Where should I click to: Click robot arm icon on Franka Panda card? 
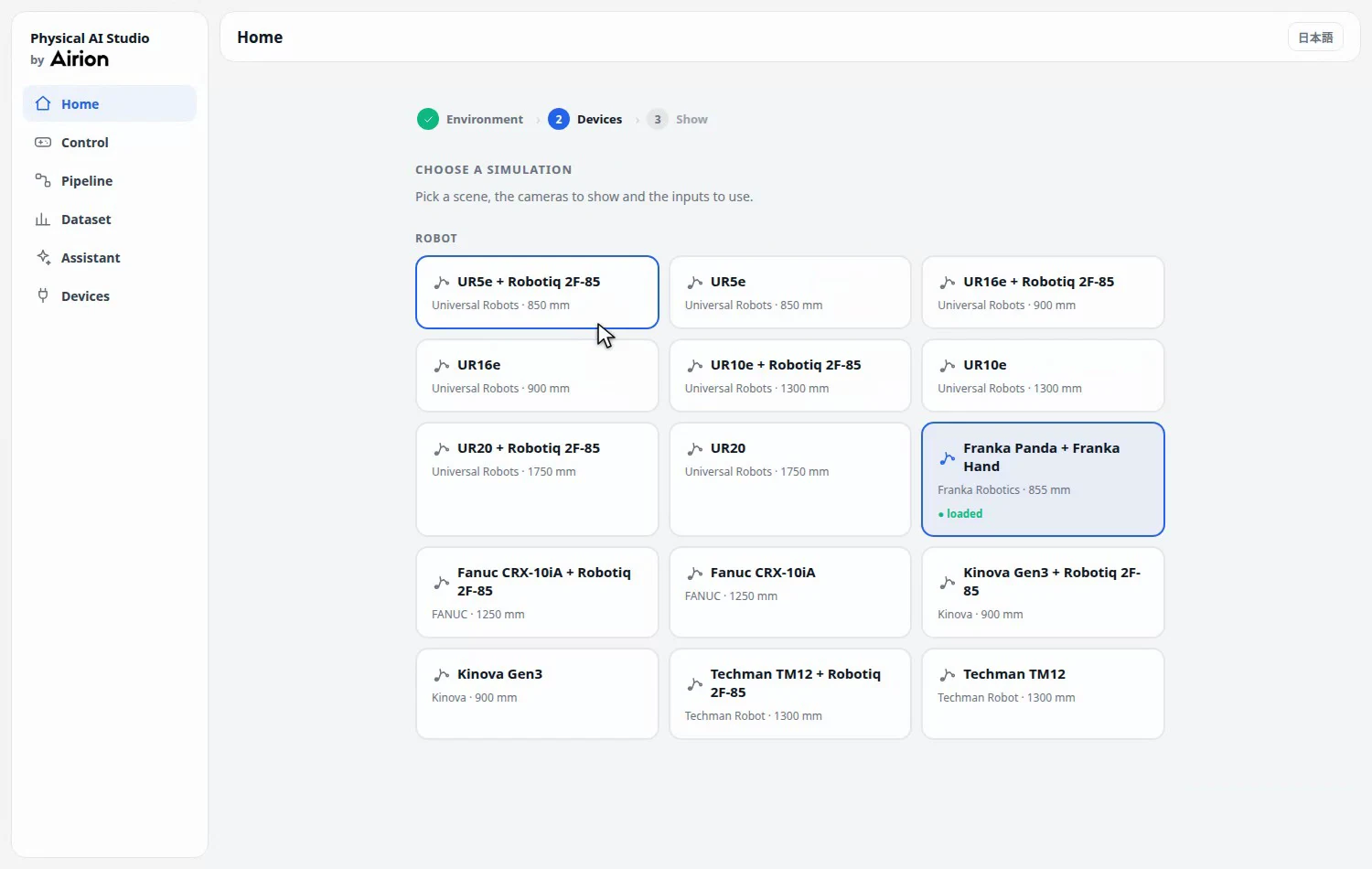click(947, 457)
